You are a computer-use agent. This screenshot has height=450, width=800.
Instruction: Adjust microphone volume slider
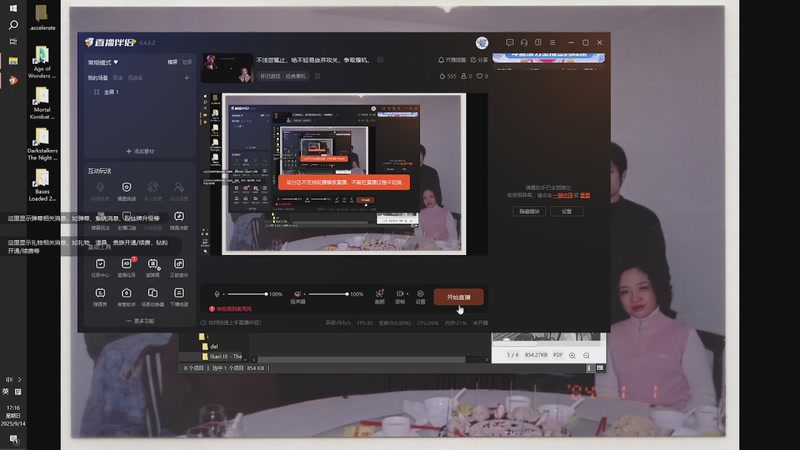[x=247, y=294]
